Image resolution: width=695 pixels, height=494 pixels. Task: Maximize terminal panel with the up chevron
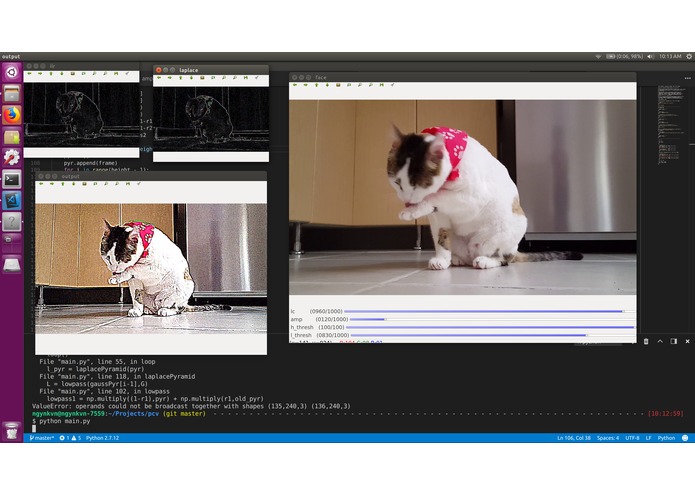660,341
